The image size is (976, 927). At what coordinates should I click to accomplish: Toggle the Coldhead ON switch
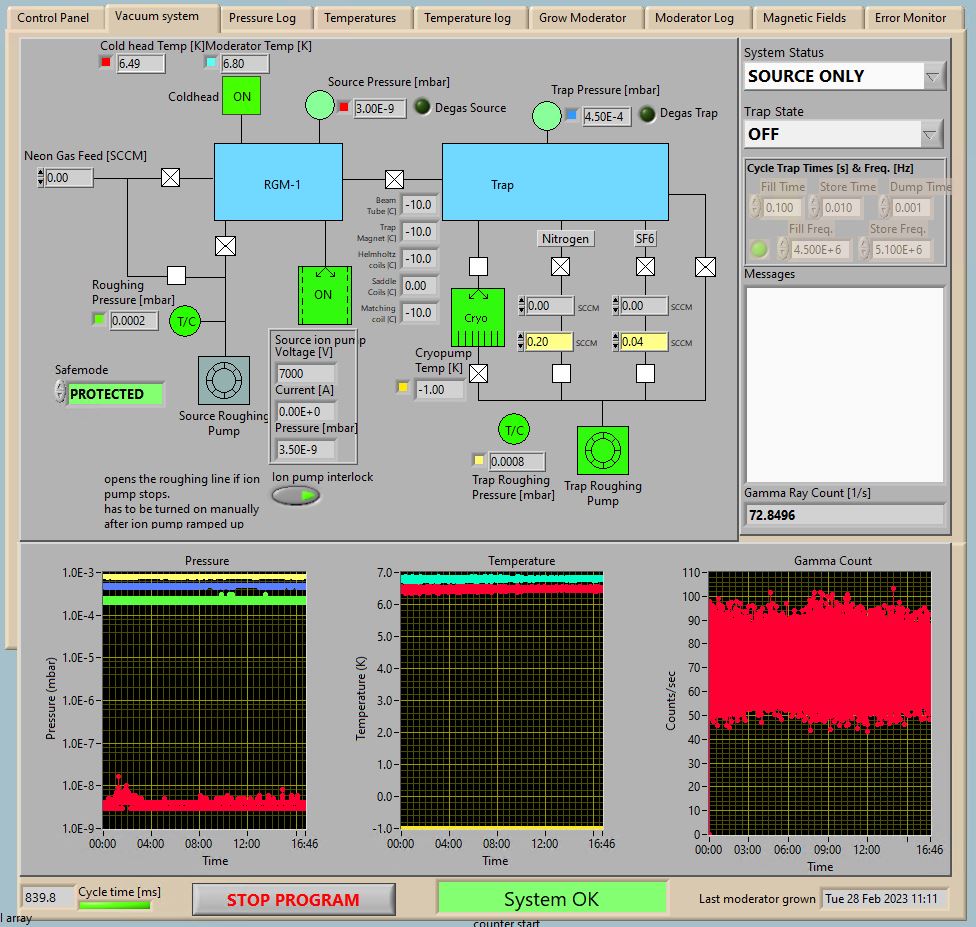point(241,96)
